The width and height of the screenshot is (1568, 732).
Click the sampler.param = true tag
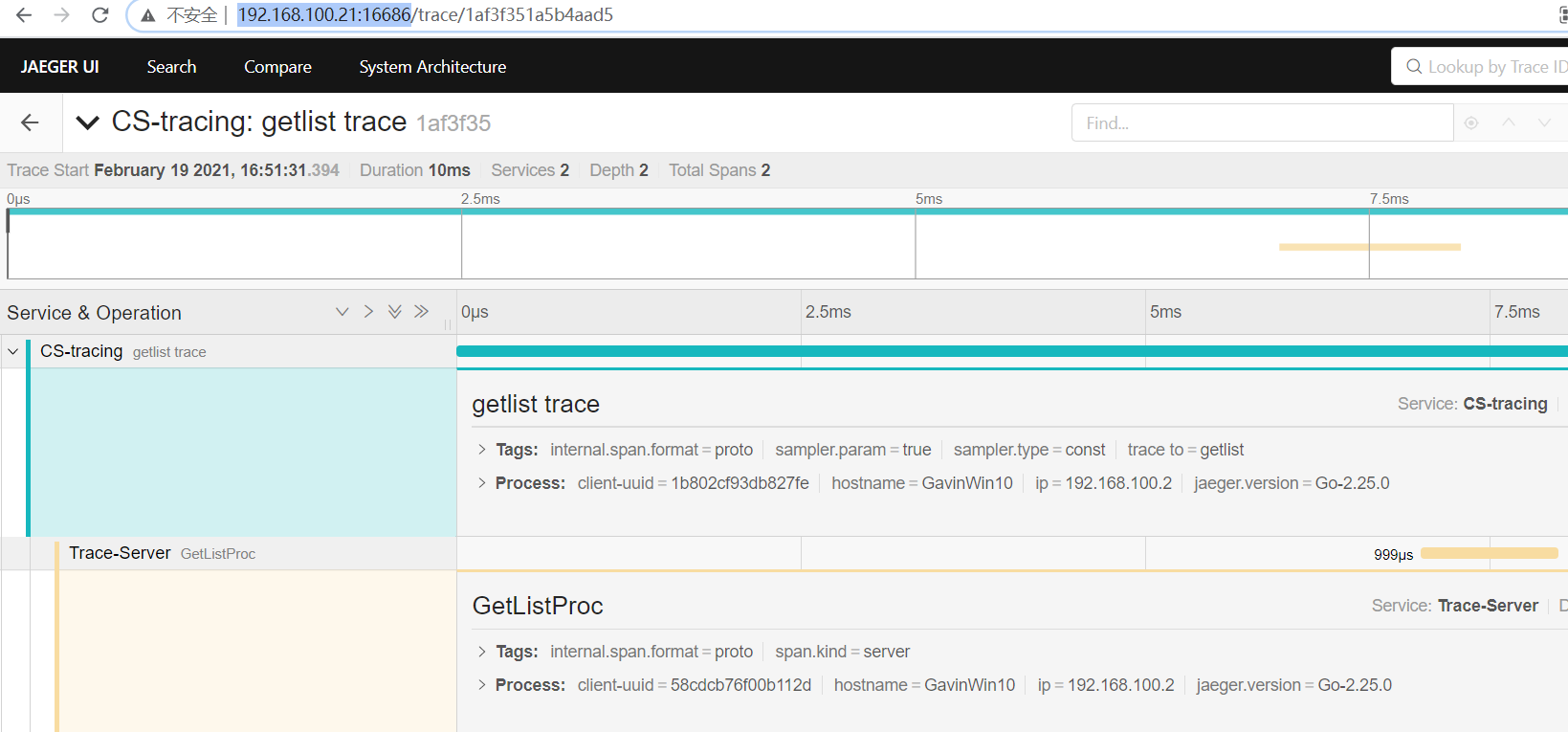853,450
